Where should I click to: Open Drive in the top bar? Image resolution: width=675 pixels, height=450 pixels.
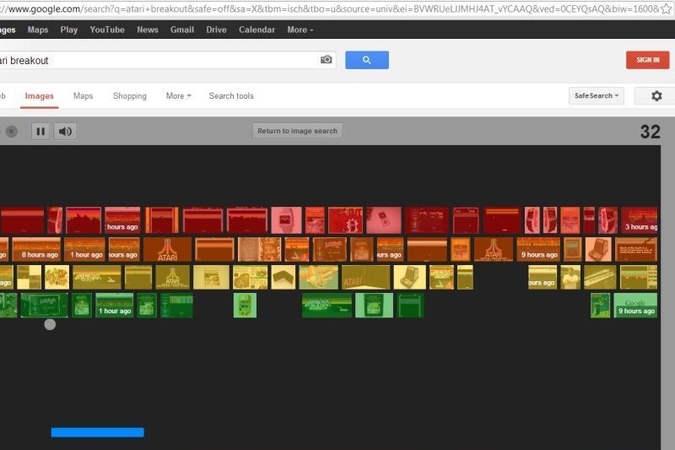[x=216, y=30]
